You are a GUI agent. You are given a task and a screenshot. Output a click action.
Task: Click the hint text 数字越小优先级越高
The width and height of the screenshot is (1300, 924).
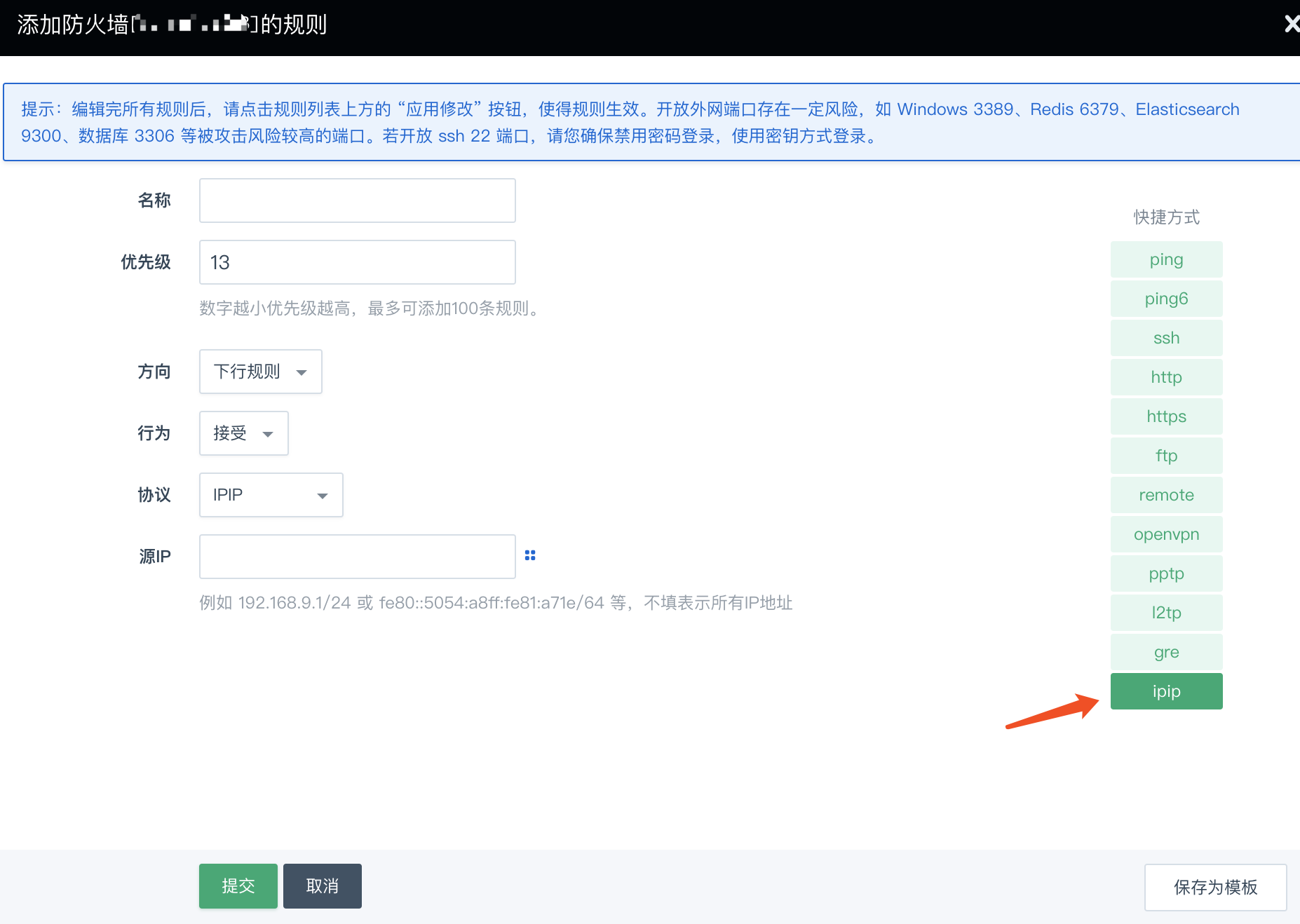coord(275,308)
